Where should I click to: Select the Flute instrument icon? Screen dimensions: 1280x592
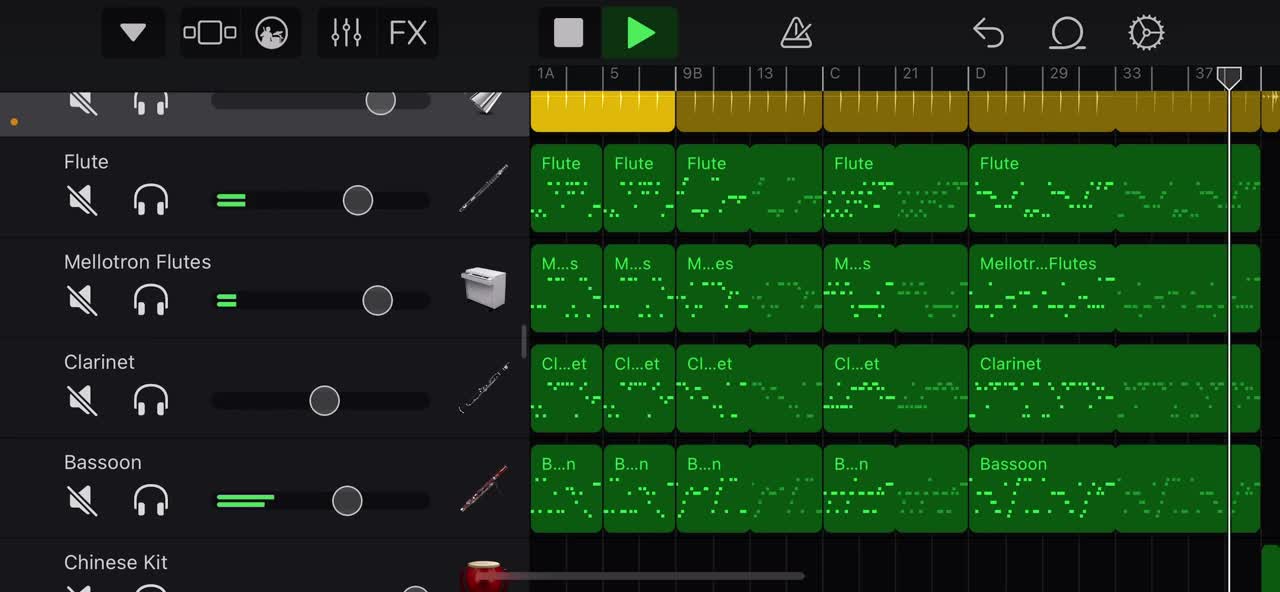[483, 188]
